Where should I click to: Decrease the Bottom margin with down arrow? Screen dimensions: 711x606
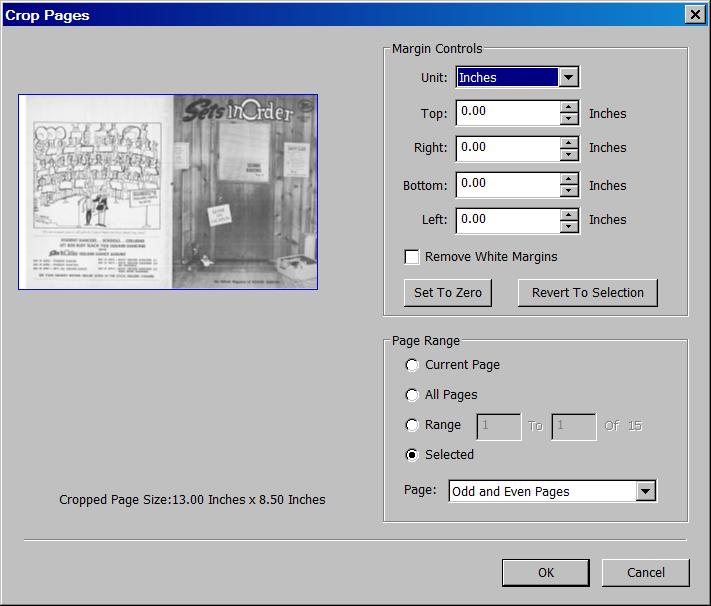tap(569, 191)
